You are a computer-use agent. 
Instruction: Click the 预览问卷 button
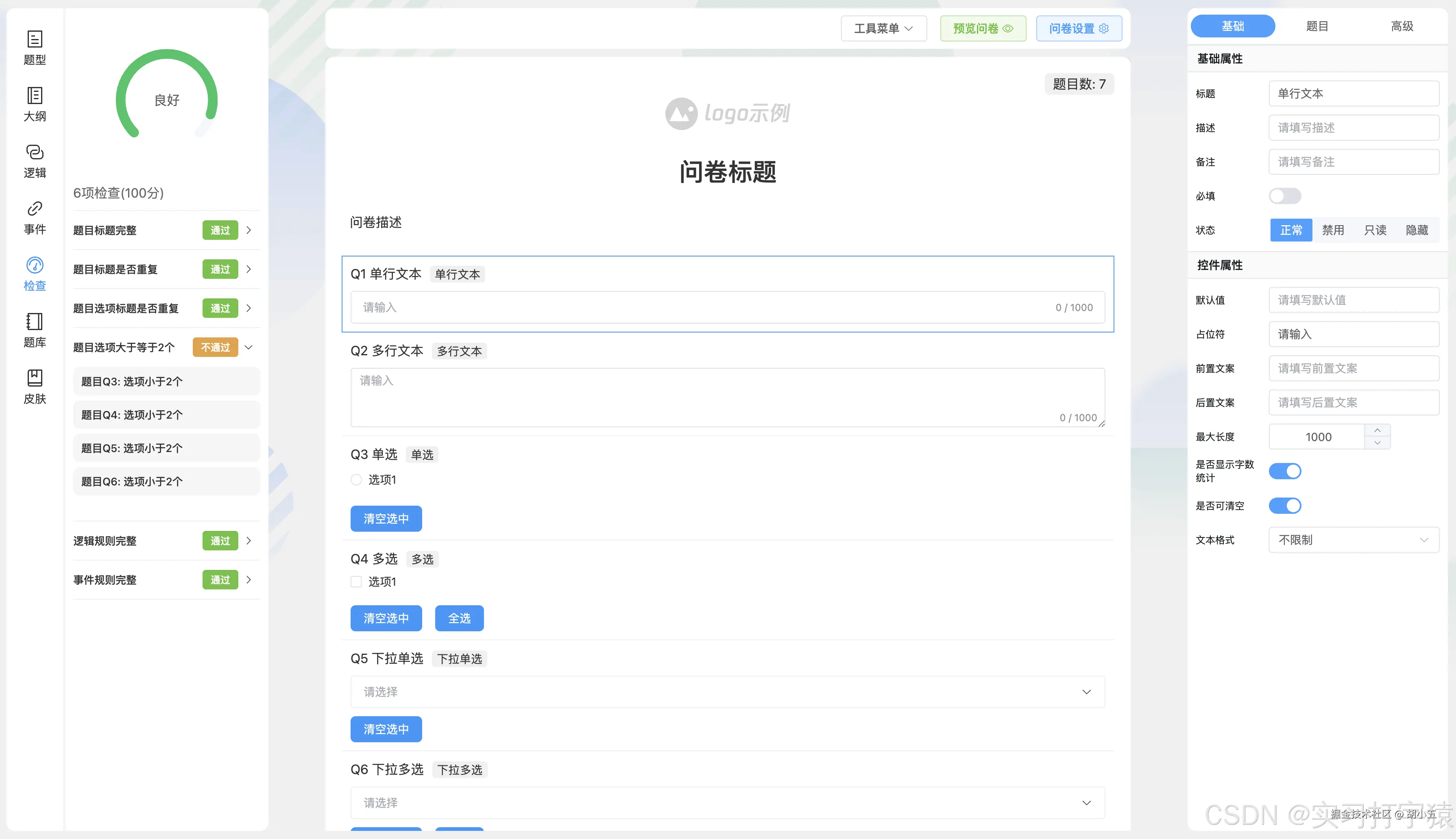pyautogui.click(x=983, y=28)
